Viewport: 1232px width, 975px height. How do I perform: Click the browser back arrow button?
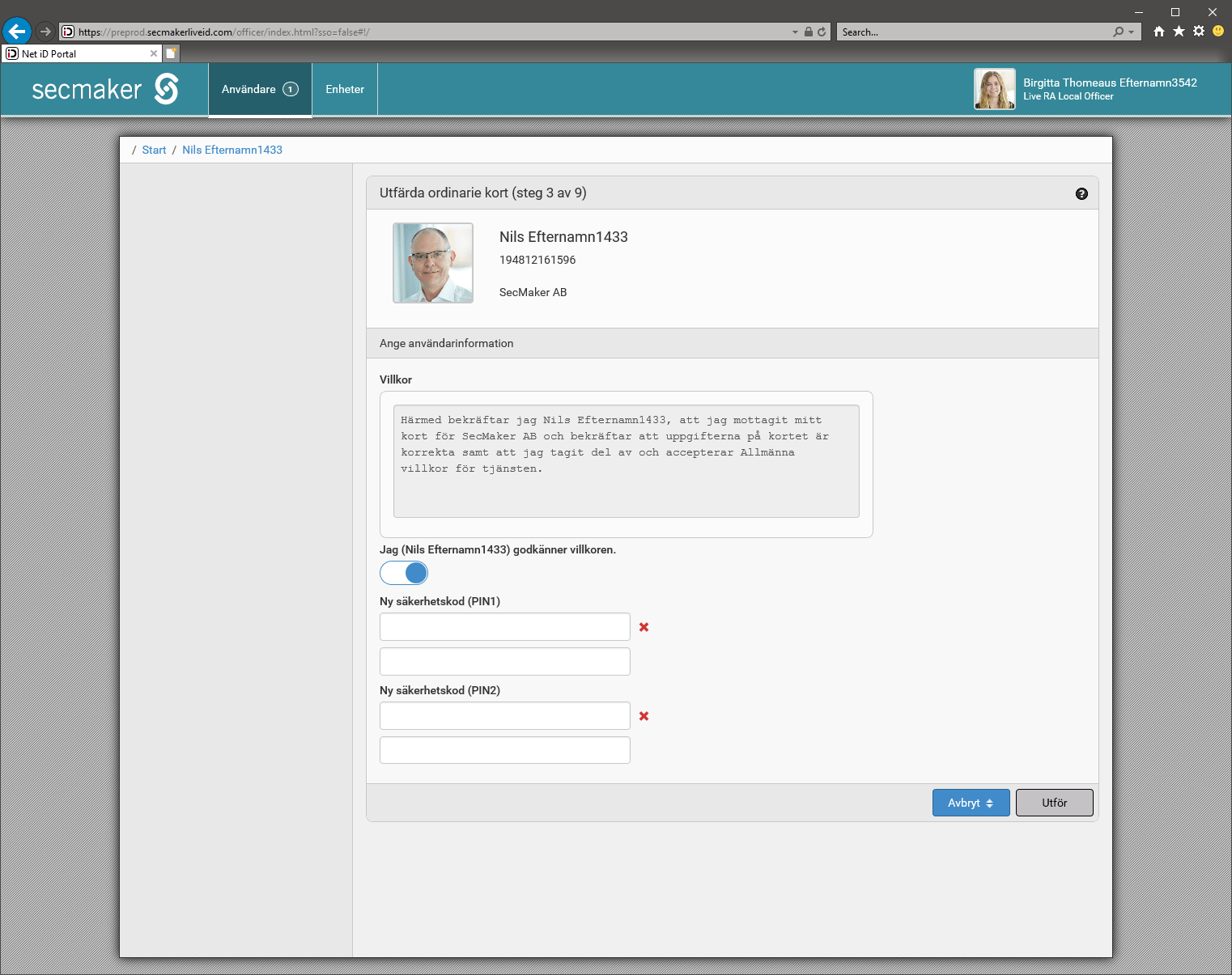17,32
